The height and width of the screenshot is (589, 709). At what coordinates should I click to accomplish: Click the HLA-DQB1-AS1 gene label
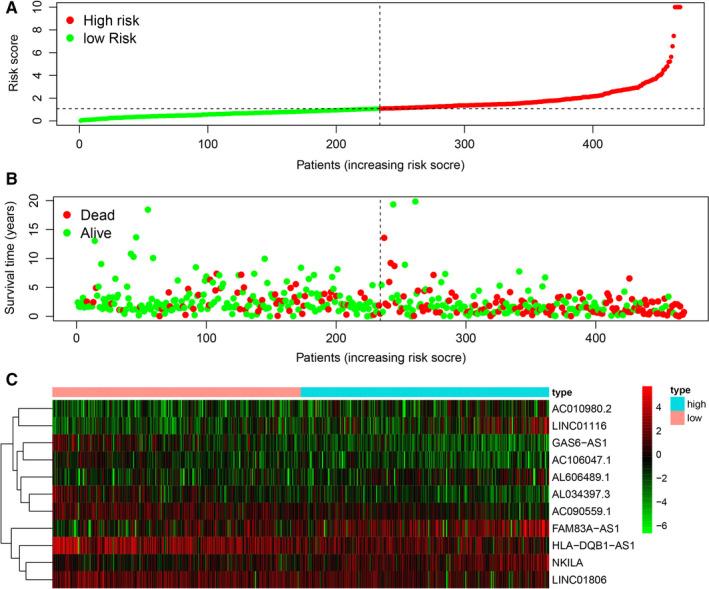597,545
